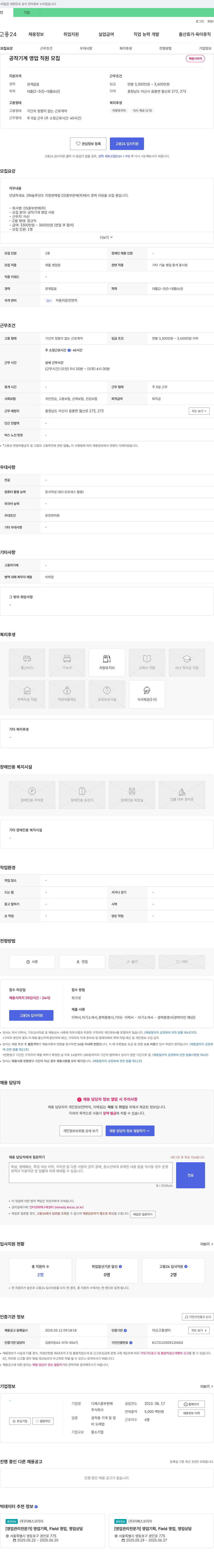Open the 직업 능력 개발 menu
Screen dimensions: 214x1568
tap(146, 34)
